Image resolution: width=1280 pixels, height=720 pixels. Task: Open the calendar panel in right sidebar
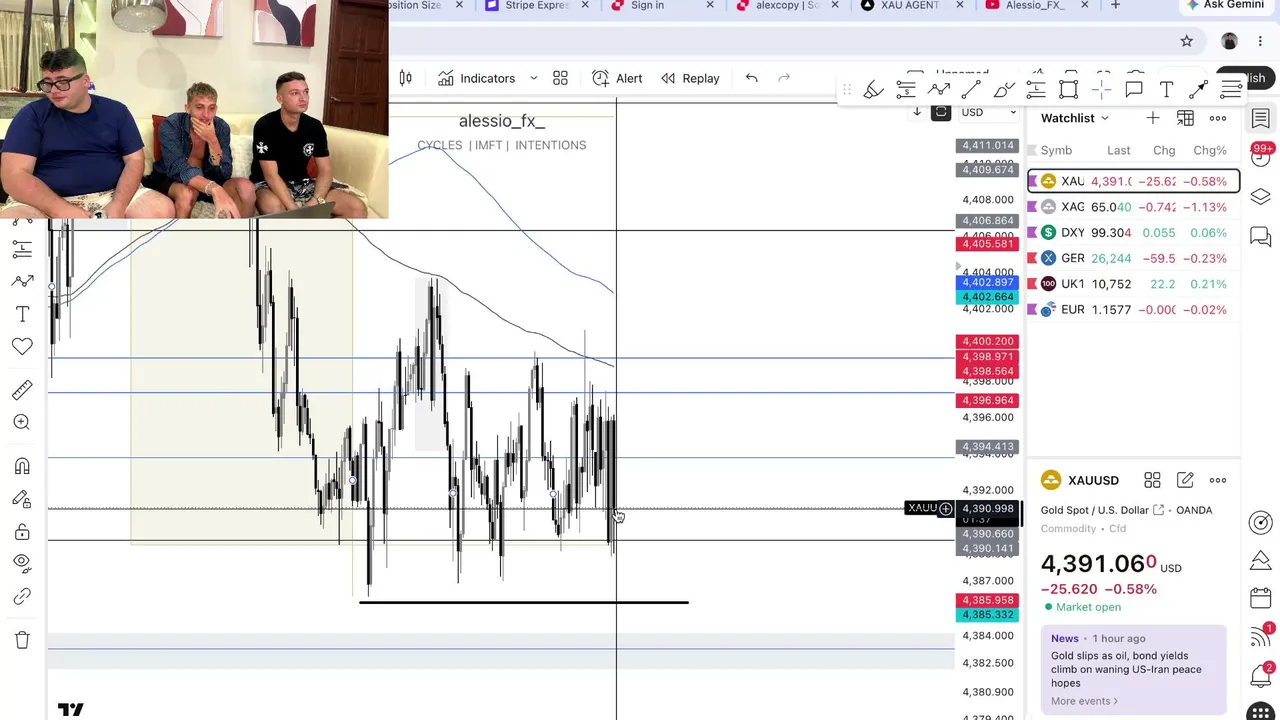pyautogui.click(x=1260, y=598)
